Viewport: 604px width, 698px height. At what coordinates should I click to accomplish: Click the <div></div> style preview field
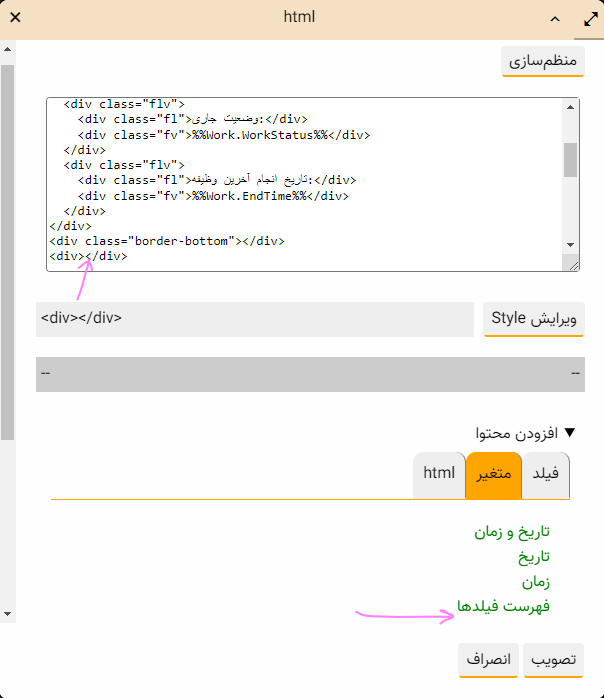click(255, 319)
